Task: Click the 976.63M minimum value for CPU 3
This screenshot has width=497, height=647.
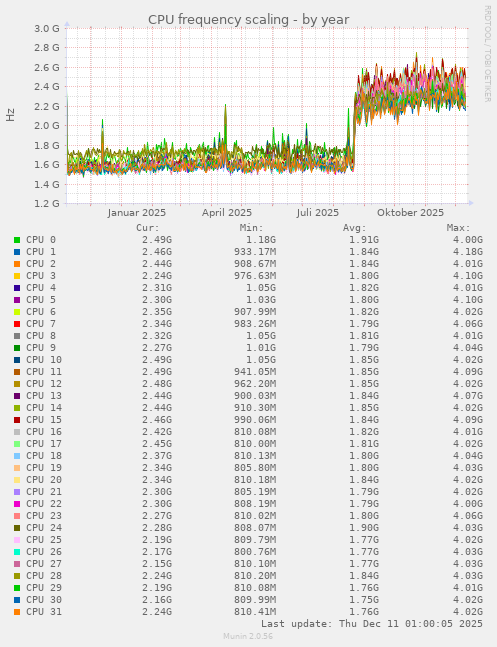Action: (x=255, y=276)
